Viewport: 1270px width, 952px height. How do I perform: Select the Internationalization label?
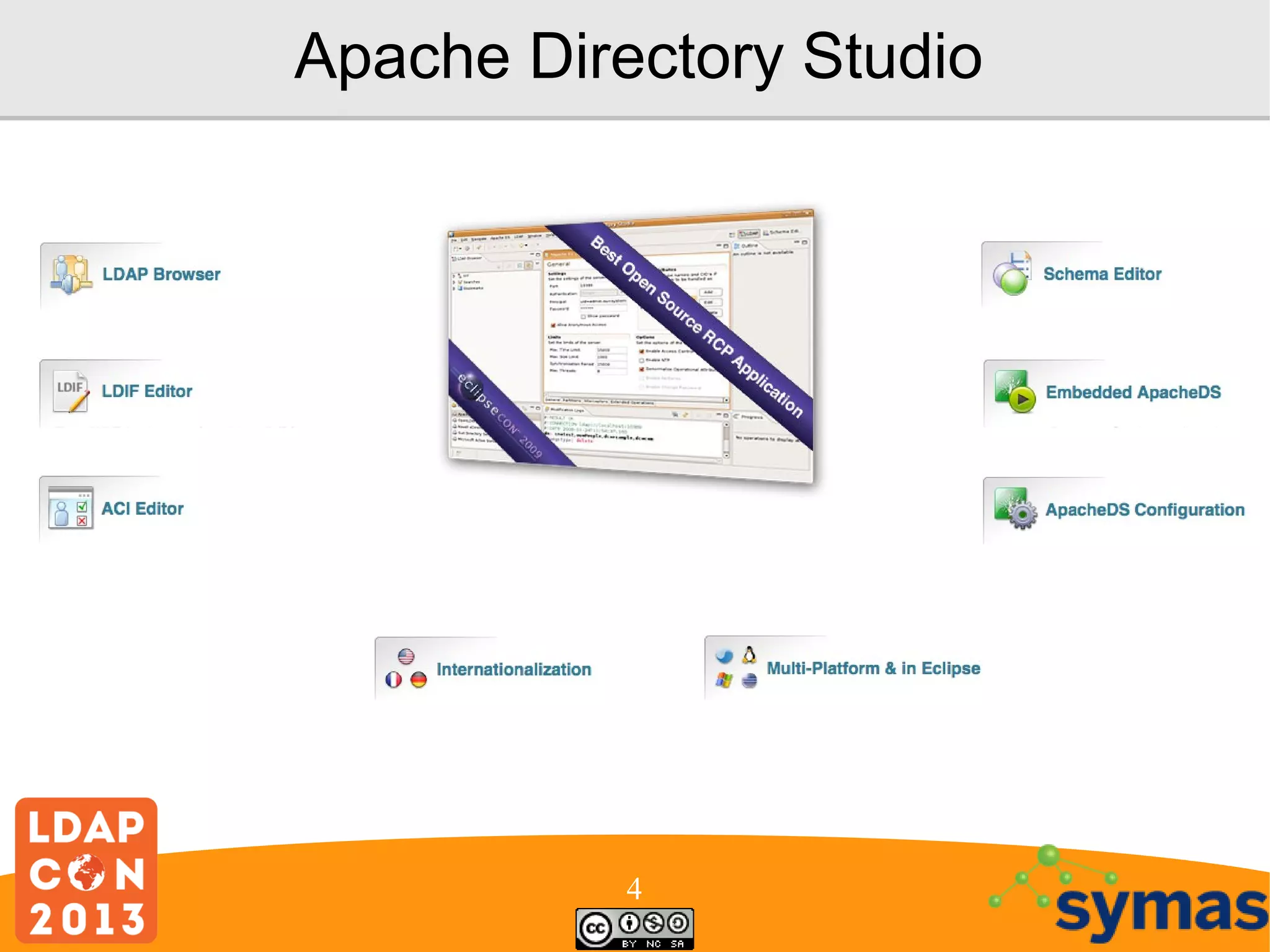[513, 669]
